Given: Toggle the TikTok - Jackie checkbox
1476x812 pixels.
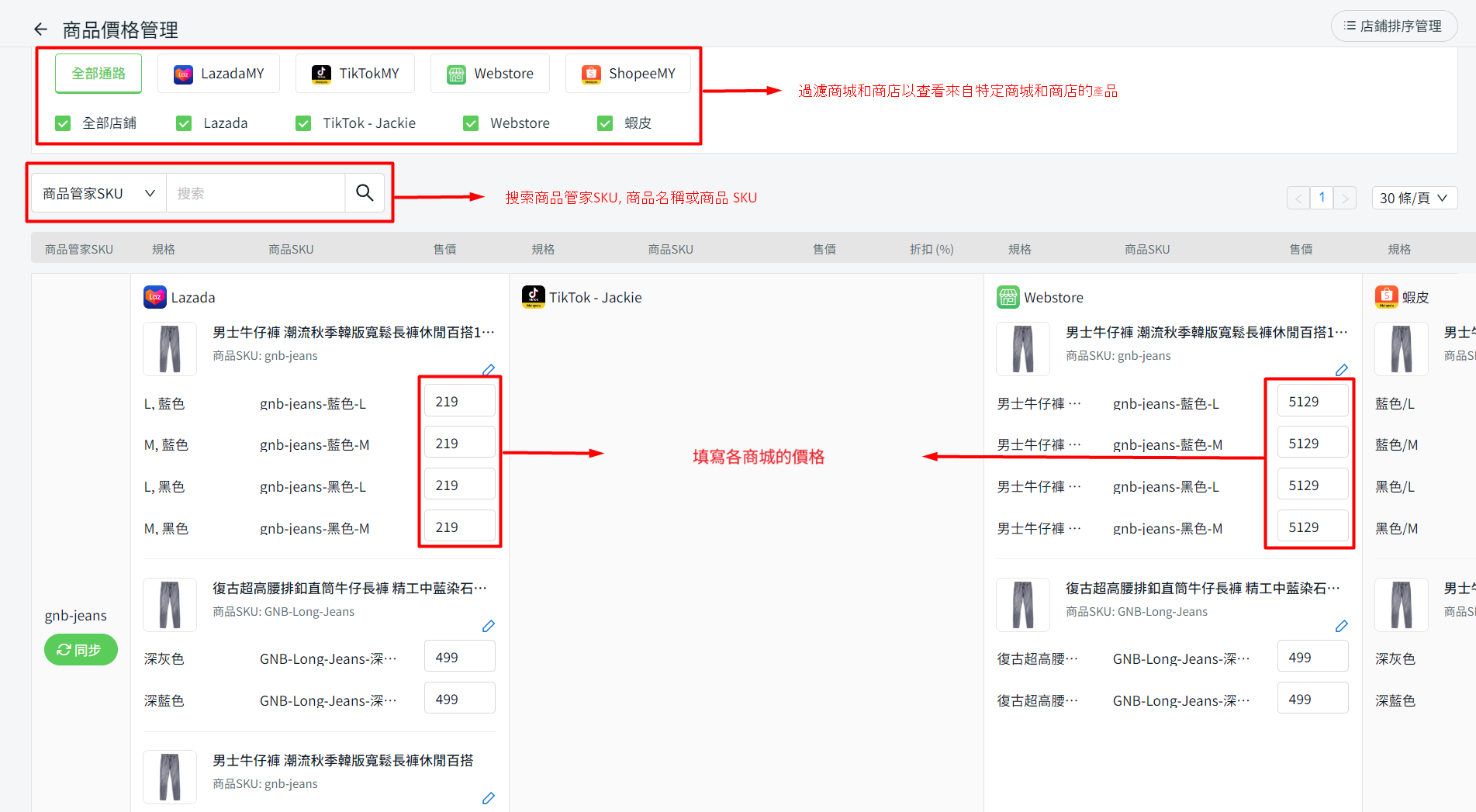Looking at the screenshot, I should [x=303, y=123].
